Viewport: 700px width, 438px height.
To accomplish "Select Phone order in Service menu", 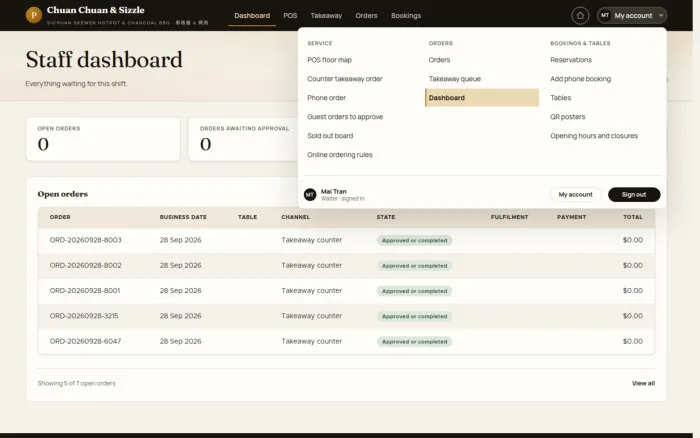I will 326,98.
